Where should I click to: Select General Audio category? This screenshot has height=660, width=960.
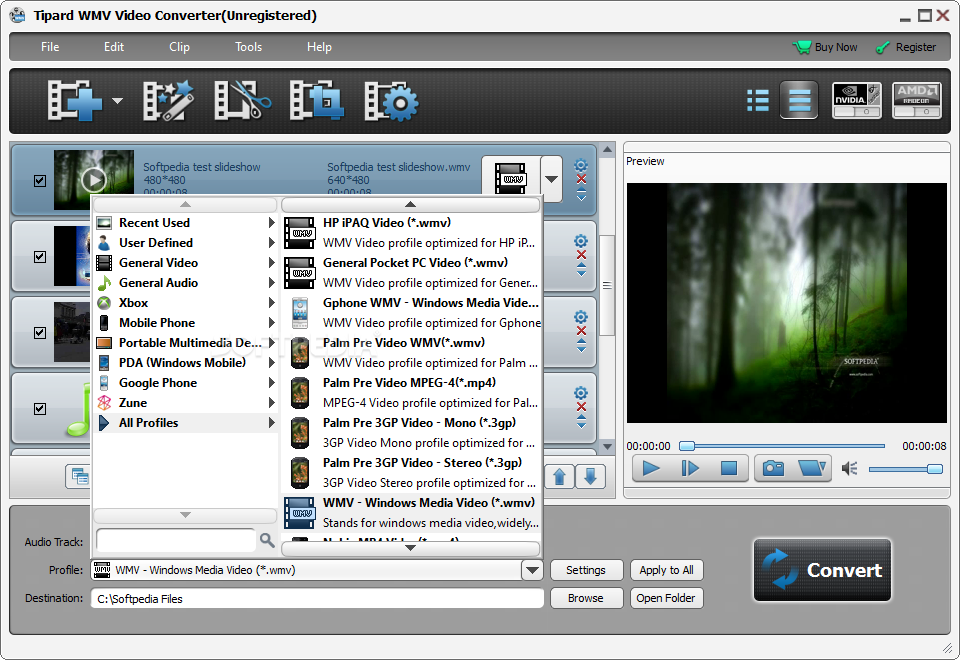tap(186, 283)
